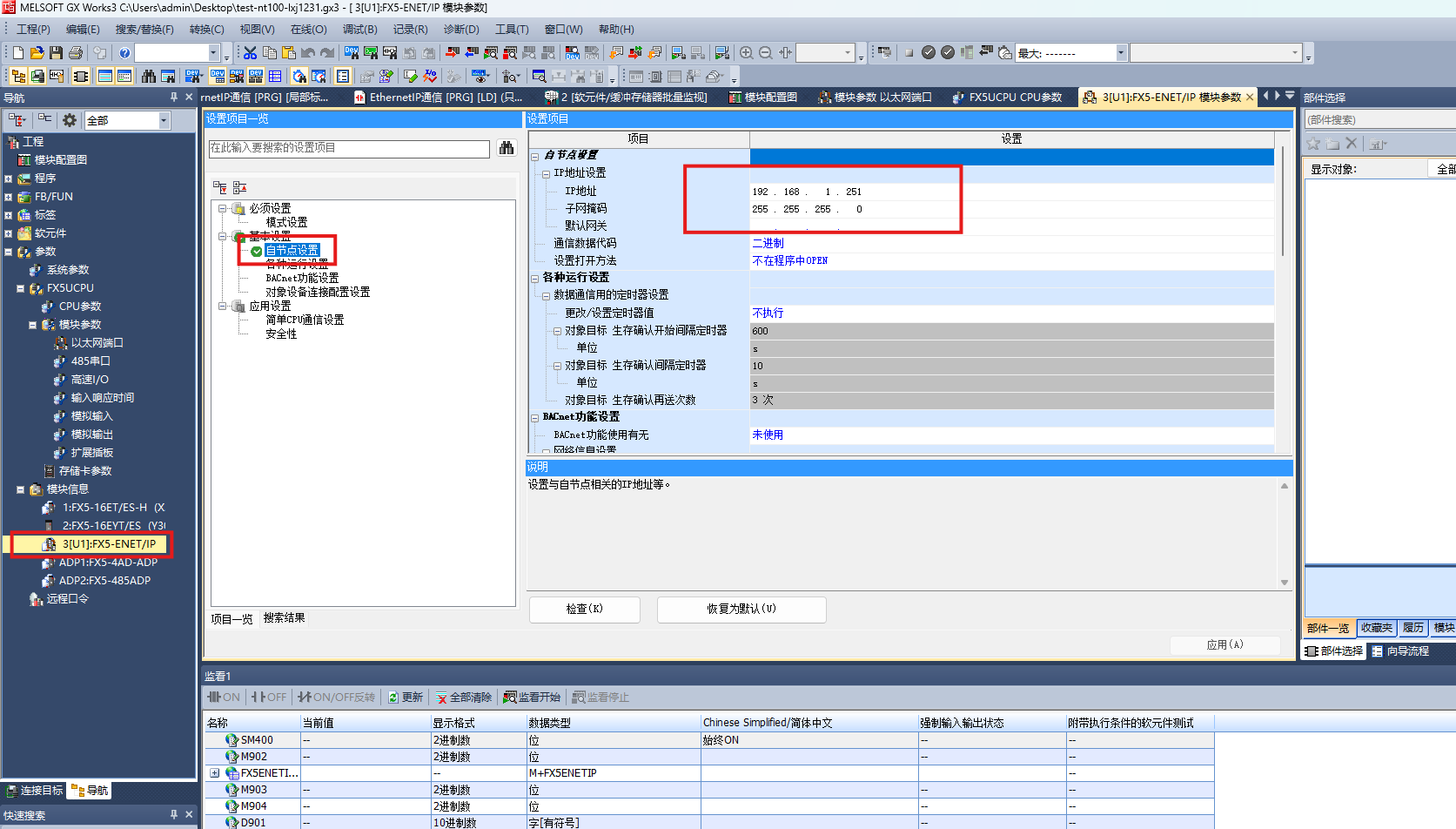Switch to 模块配置图 document tab
1456x829 pixels.
tap(763, 97)
